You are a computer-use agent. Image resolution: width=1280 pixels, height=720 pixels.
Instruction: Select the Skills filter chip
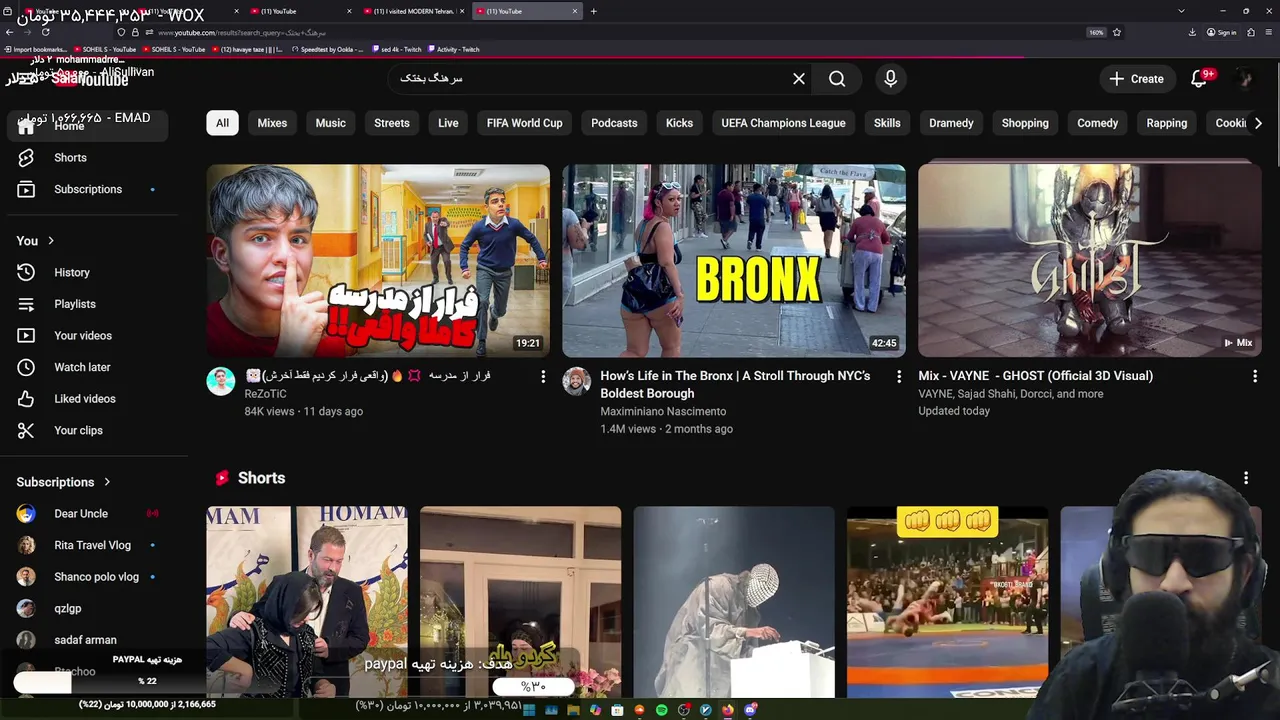[x=887, y=123]
